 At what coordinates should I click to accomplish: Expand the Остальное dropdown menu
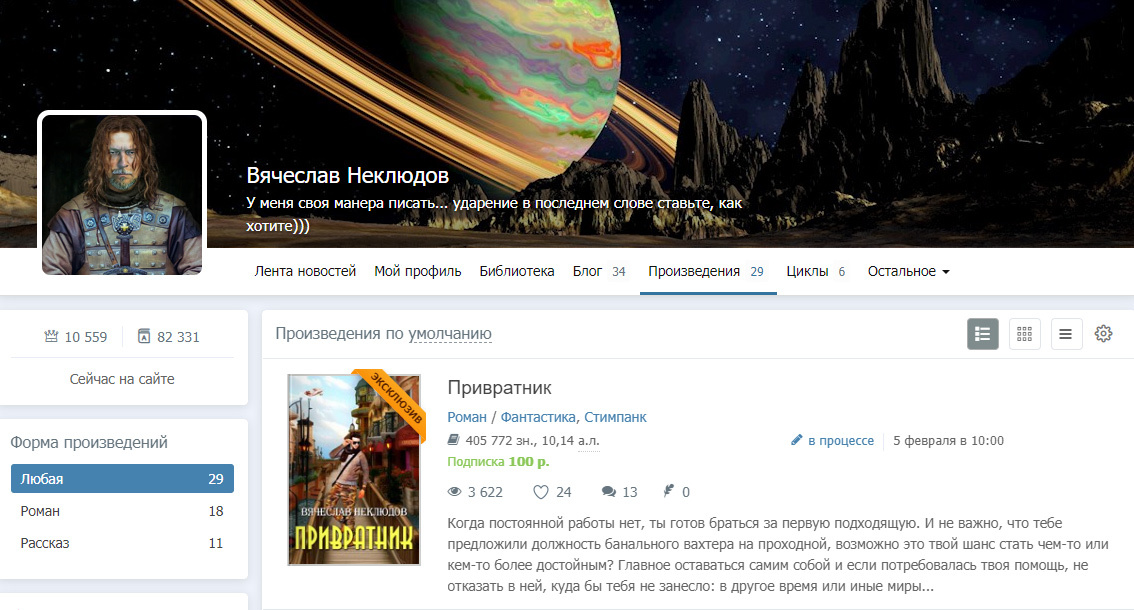(x=908, y=271)
